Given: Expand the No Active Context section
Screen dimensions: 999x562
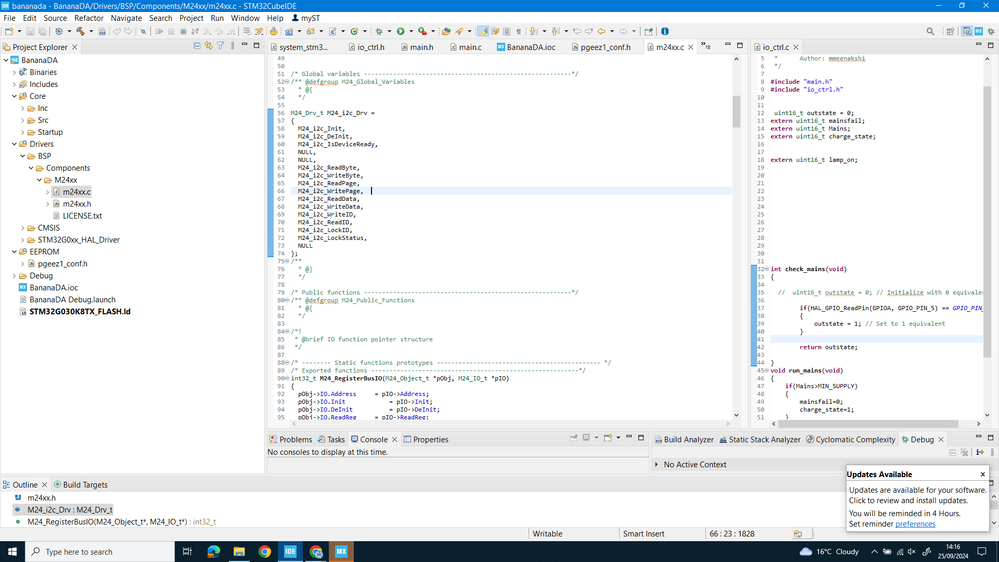Looking at the screenshot, I should coord(657,464).
